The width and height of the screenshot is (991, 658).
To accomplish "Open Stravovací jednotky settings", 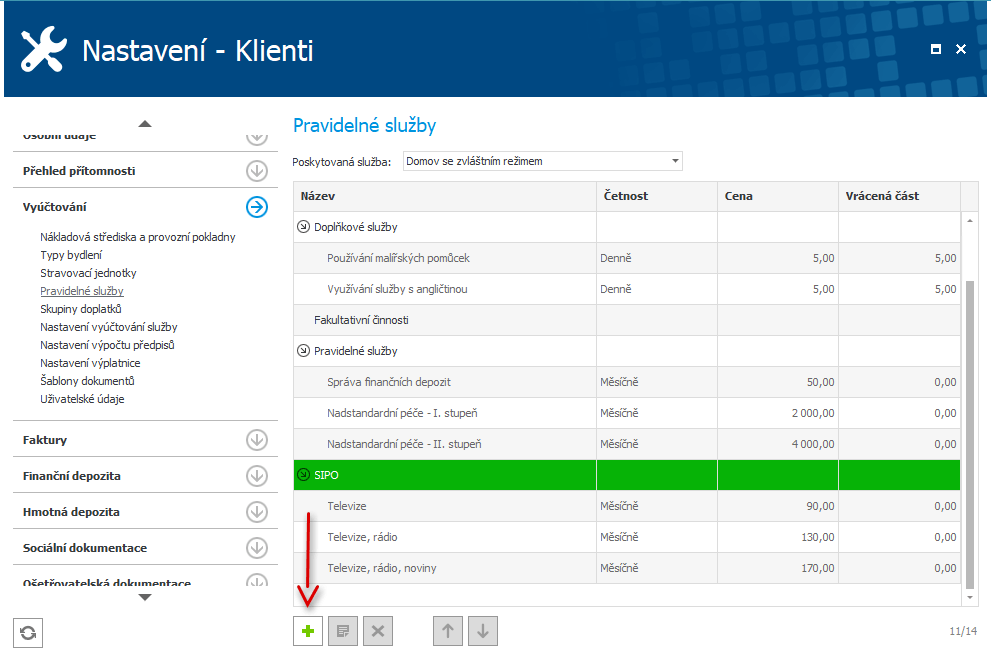I will click(x=88, y=273).
